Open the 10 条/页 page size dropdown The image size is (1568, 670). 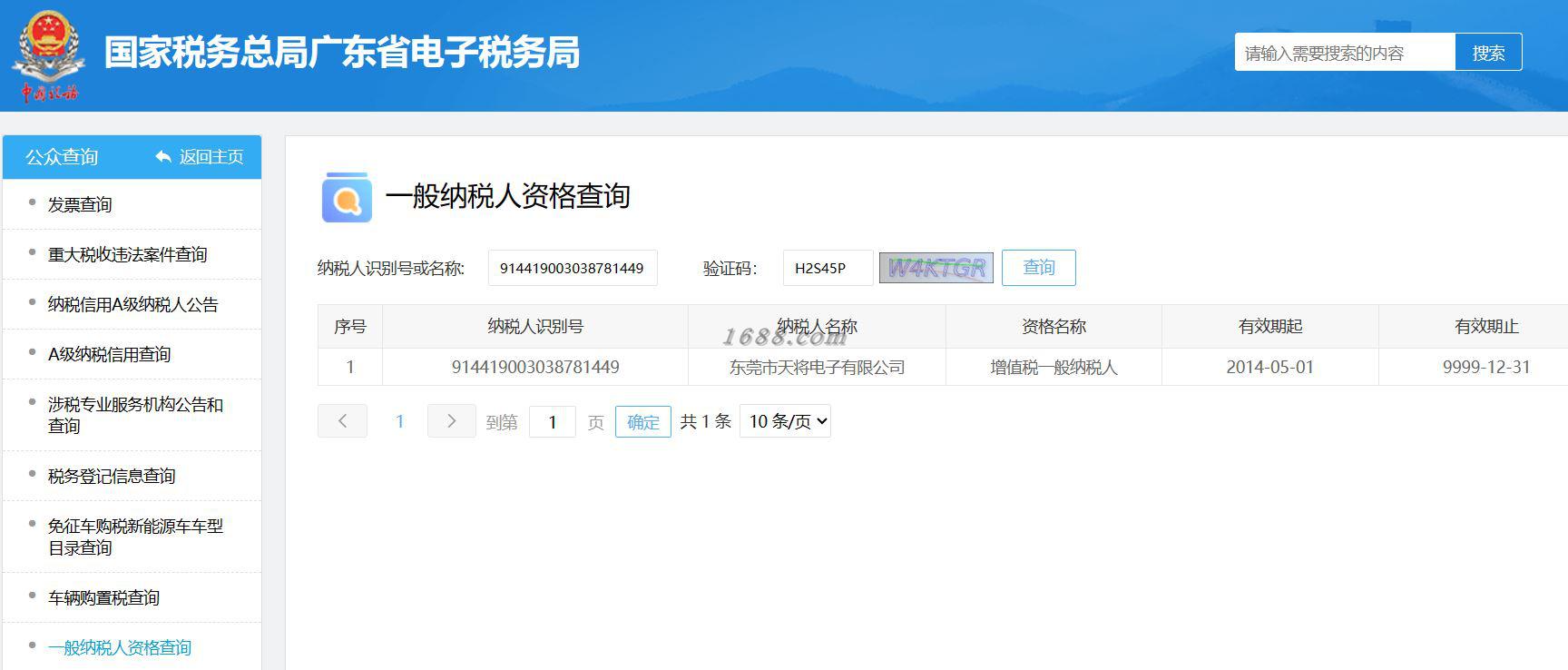pyautogui.click(x=786, y=421)
